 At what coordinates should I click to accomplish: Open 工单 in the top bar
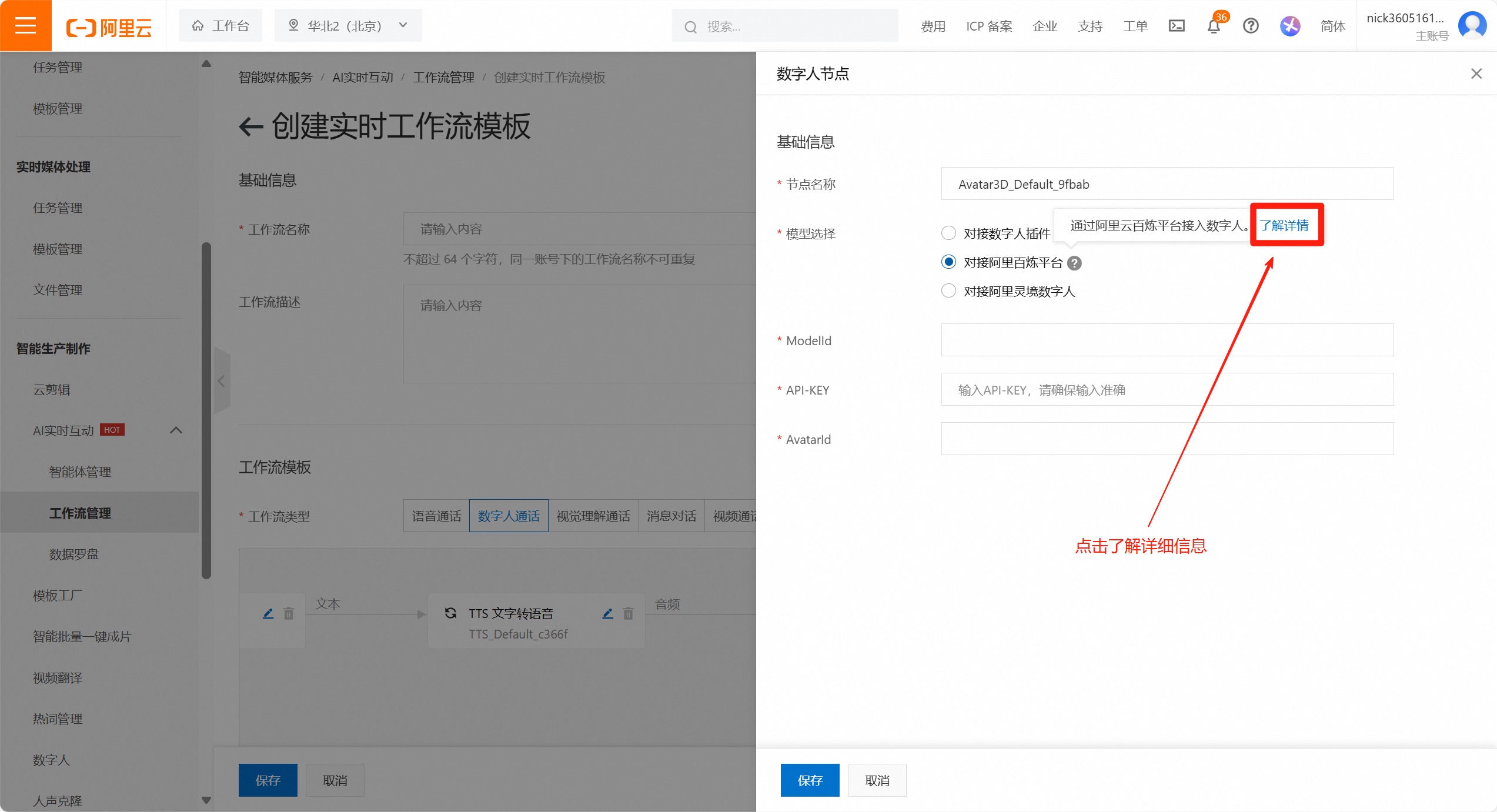1135,26
